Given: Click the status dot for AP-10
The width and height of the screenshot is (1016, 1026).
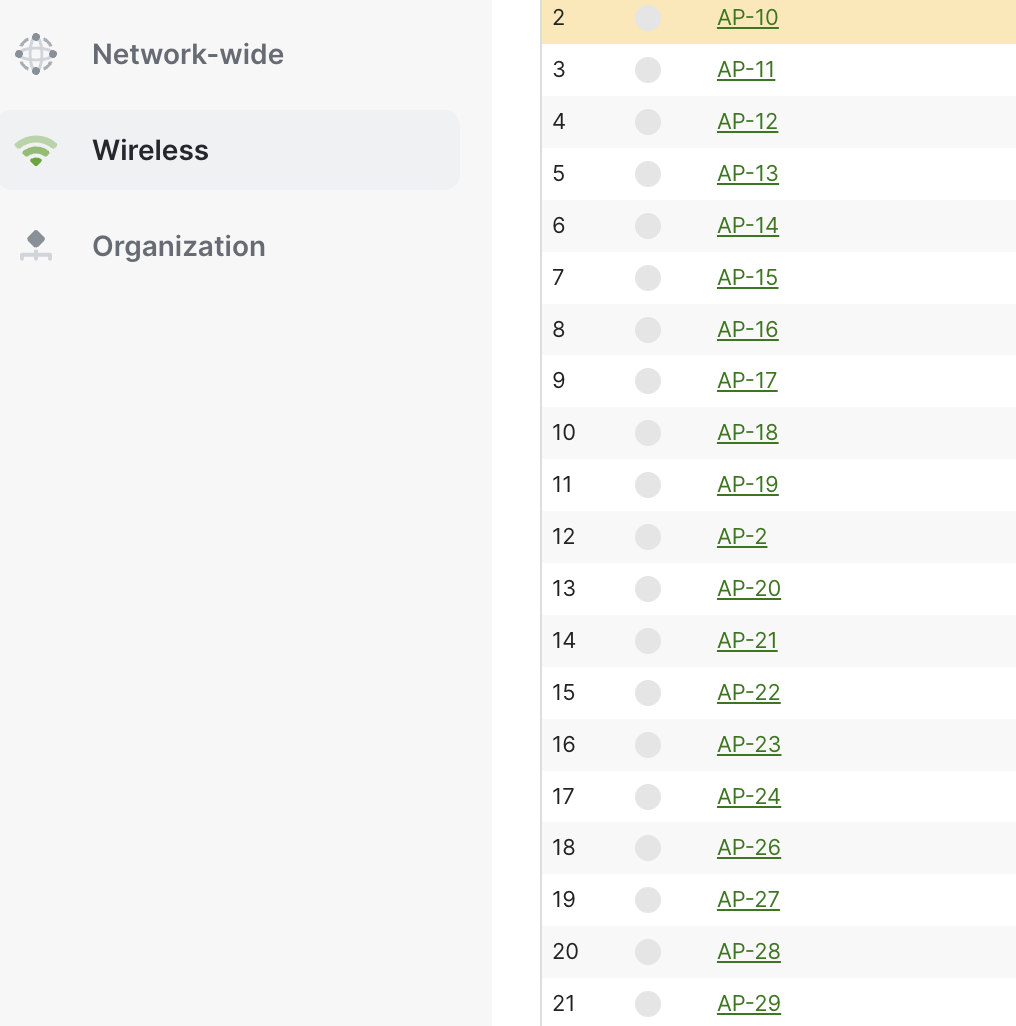Looking at the screenshot, I should point(648,18).
